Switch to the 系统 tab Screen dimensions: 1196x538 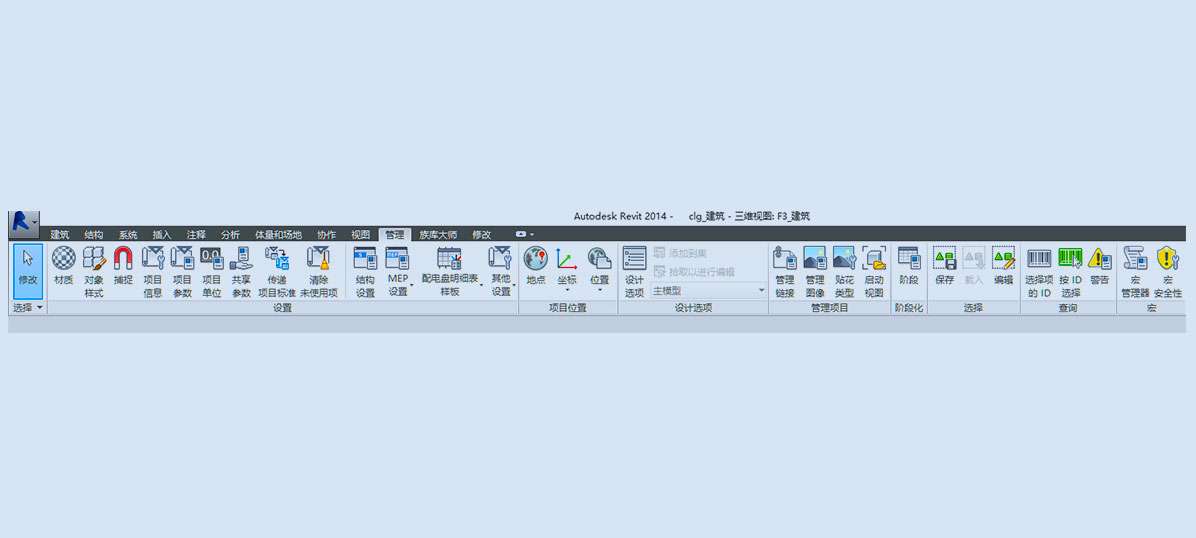[x=128, y=235]
